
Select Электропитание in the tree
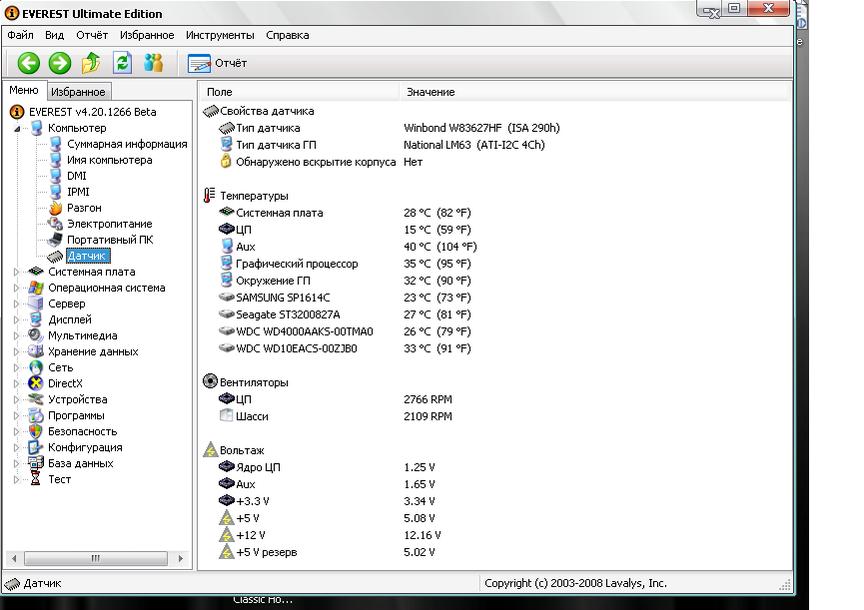click(109, 224)
